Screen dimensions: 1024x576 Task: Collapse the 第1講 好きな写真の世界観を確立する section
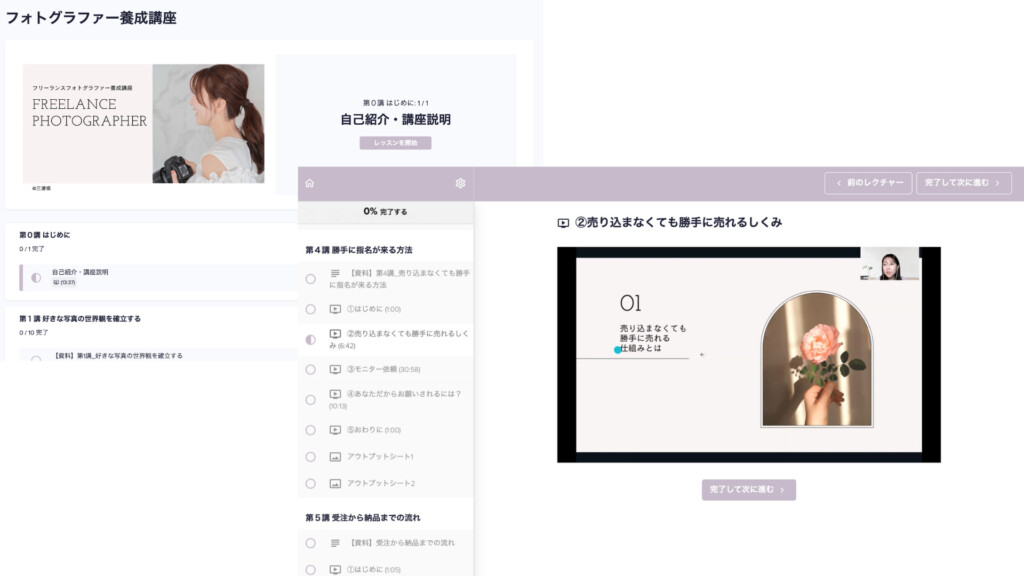click(x=80, y=319)
